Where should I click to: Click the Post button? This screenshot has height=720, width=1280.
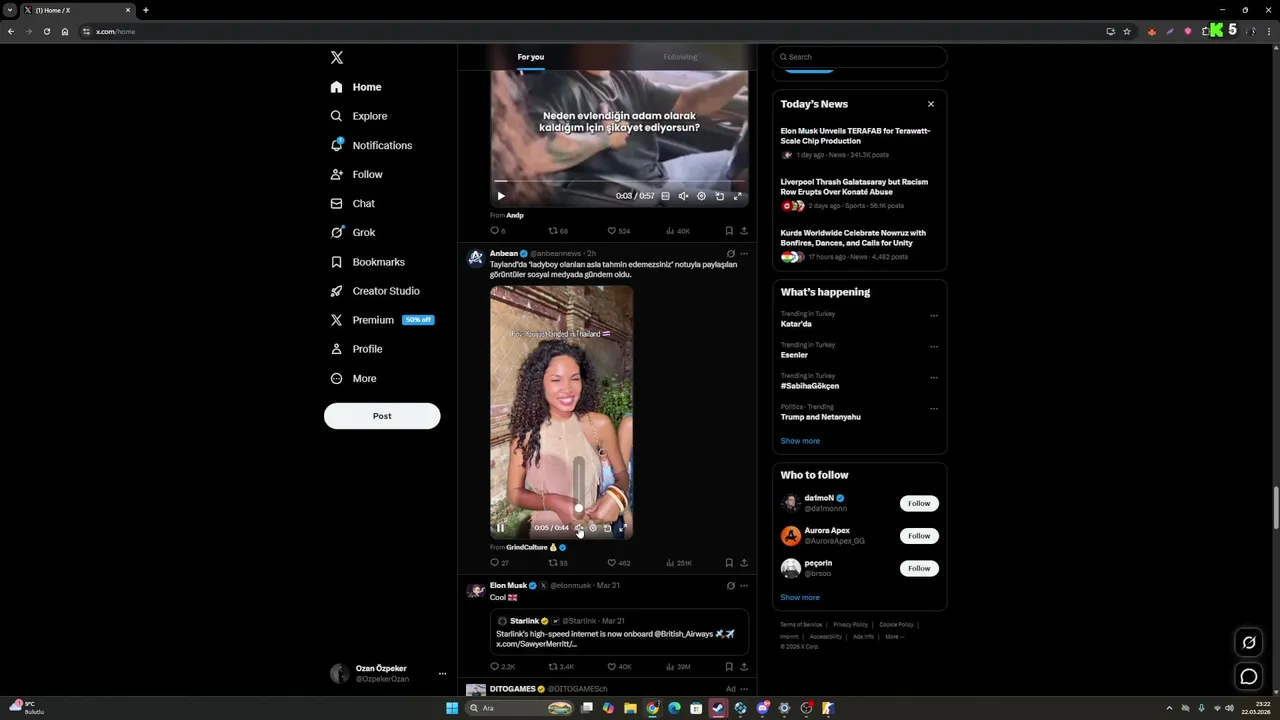click(x=382, y=416)
